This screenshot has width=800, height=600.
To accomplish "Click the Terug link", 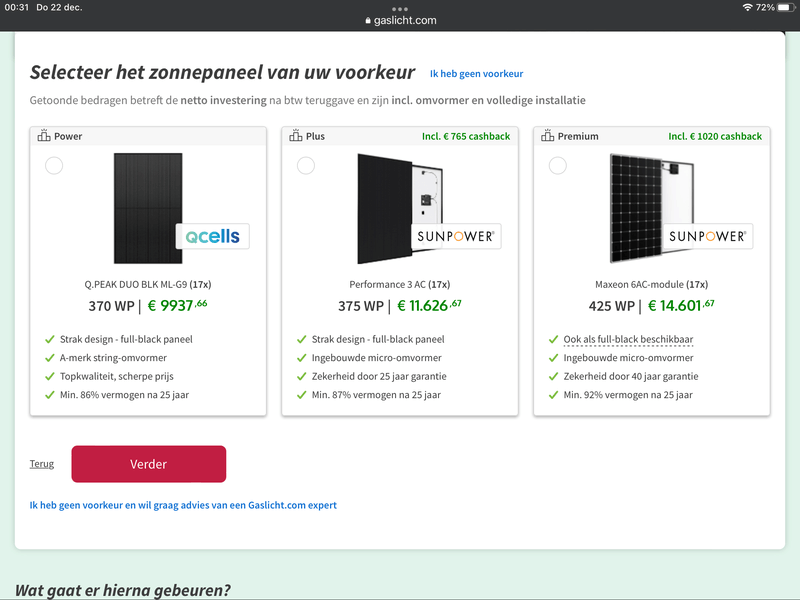I will click(x=42, y=463).
